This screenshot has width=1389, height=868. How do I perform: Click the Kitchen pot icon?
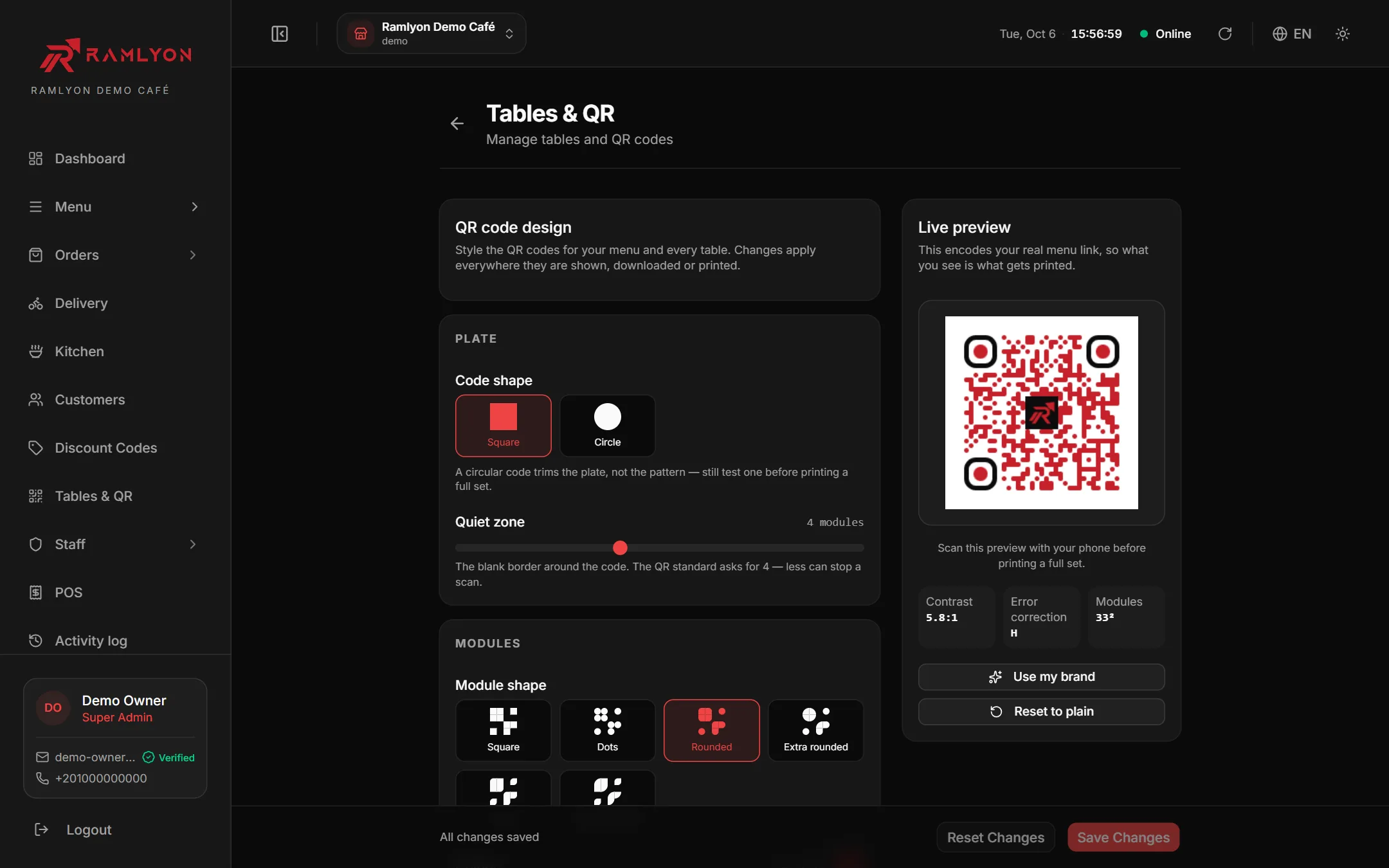(35, 351)
